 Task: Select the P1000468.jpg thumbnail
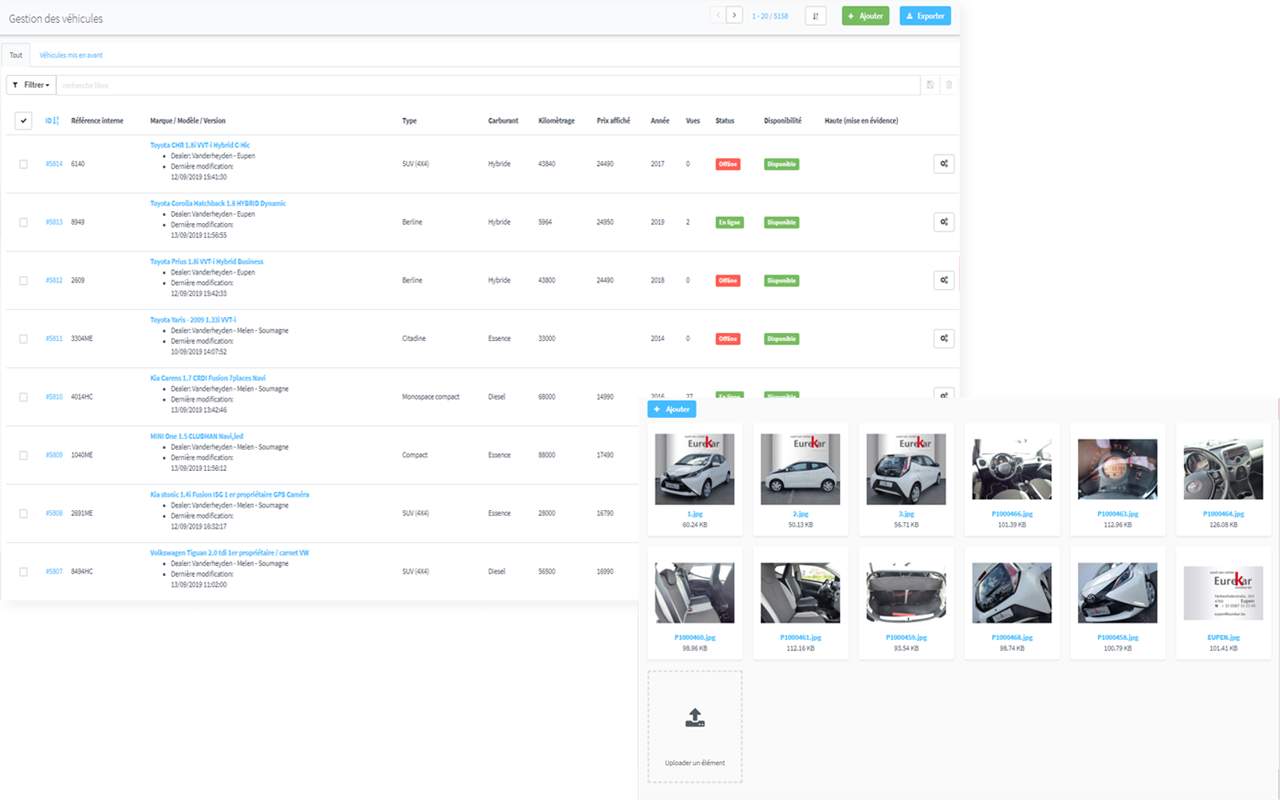(x=1012, y=593)
